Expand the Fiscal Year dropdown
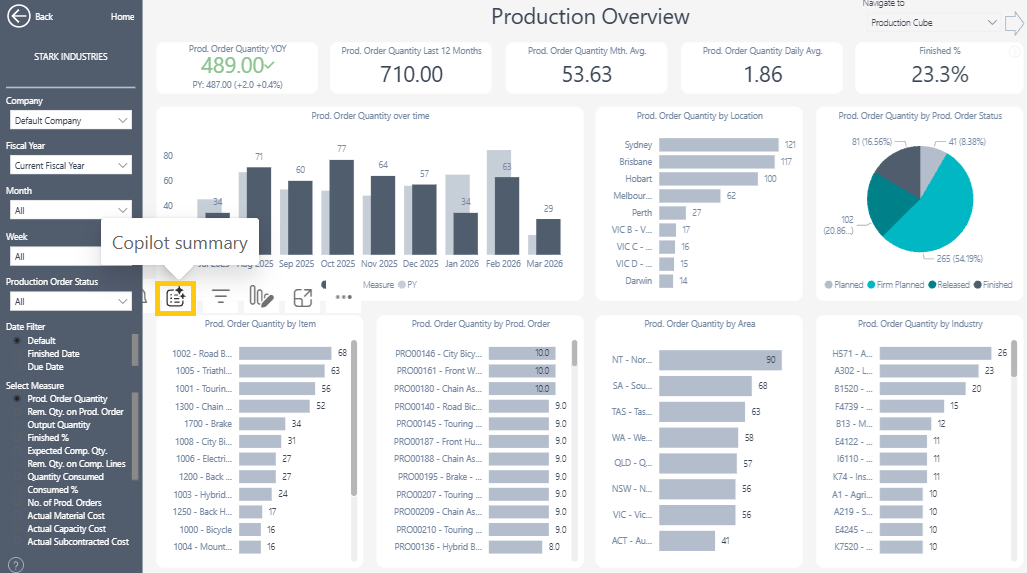Viewport: 1027px width, 573px height. click(69, 165)
